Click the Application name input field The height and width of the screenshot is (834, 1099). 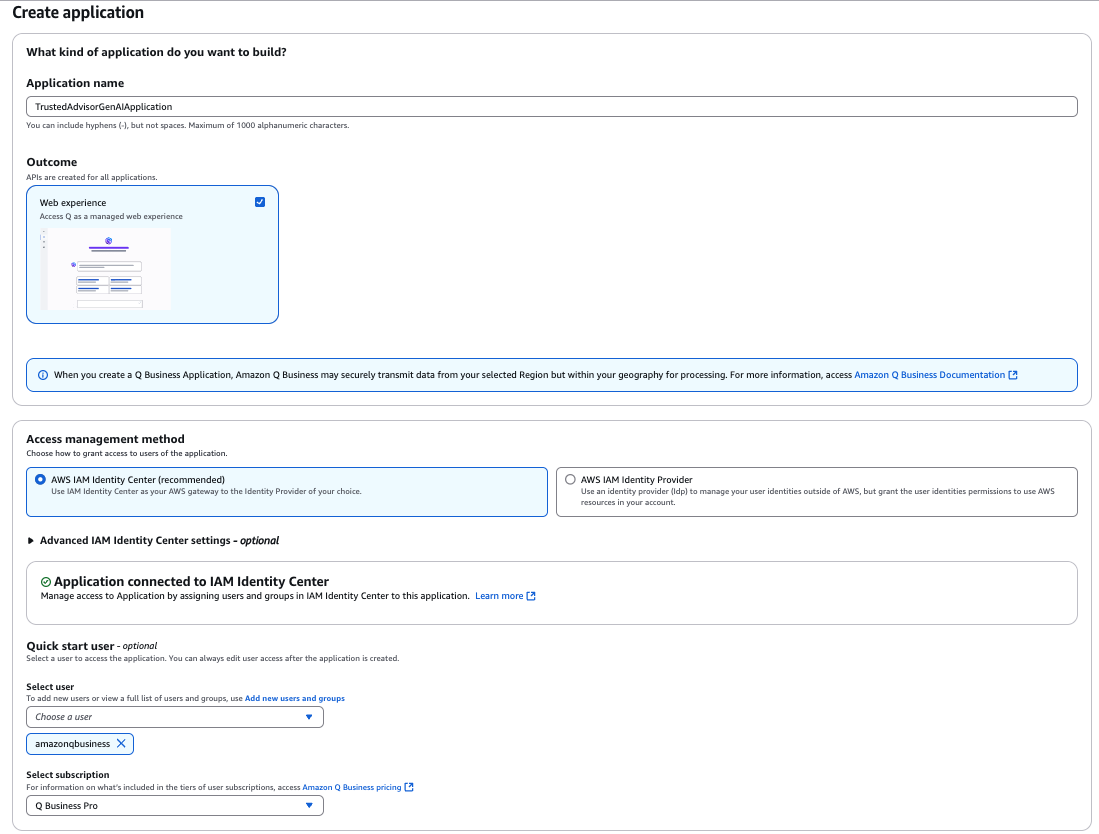pos(552,107)
